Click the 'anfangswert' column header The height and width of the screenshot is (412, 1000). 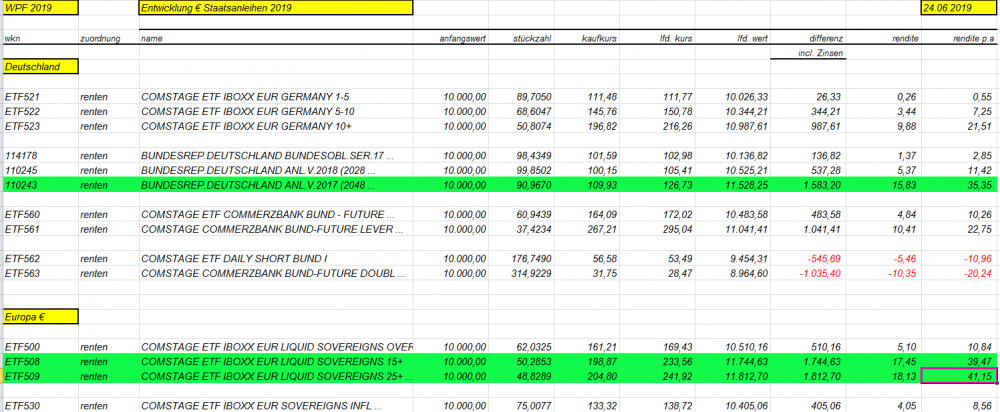[x=463, y=38]
